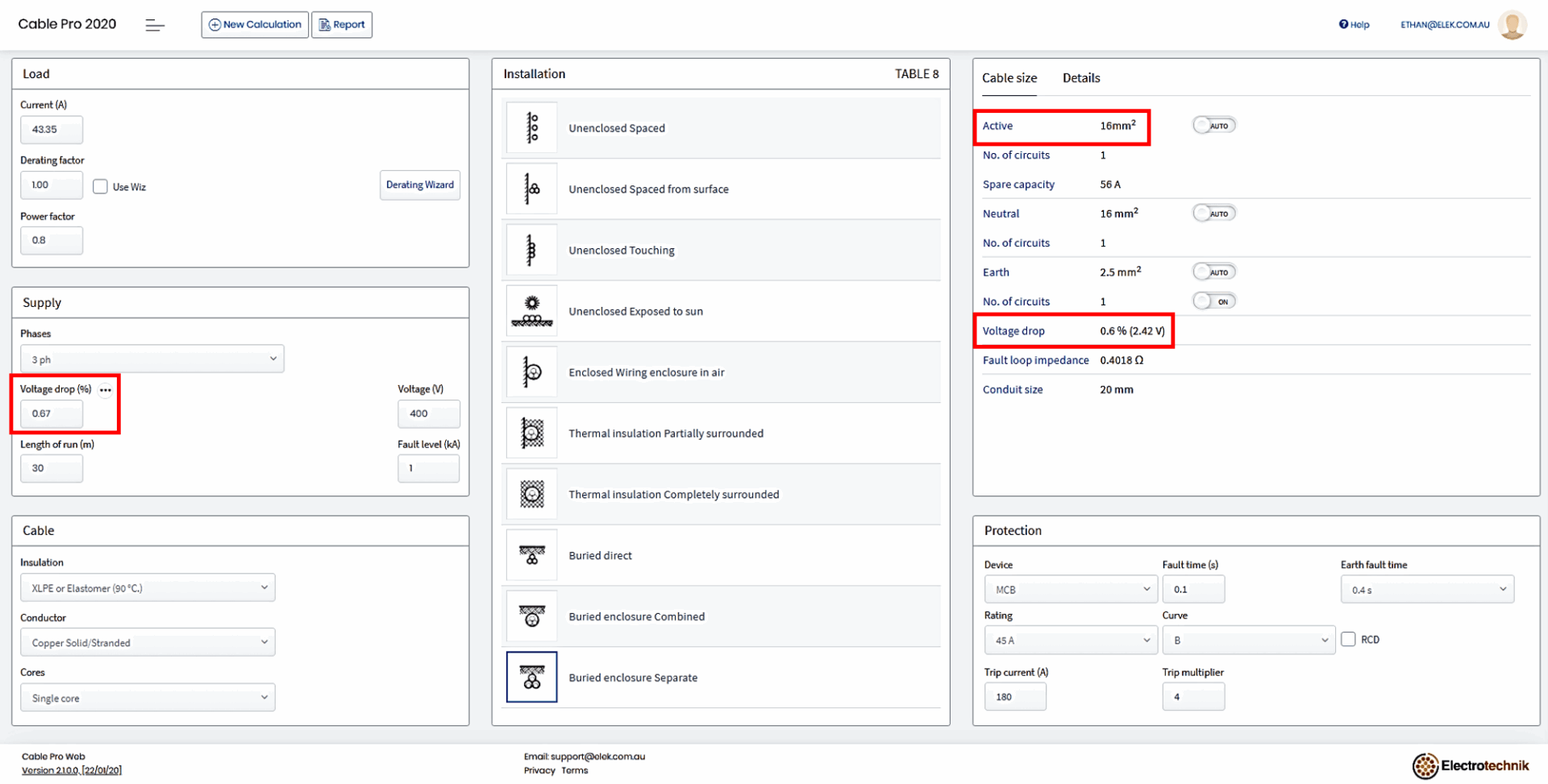
Task: Toggle AUTO sizing for the Active conductor
Action: click(1213, 125)
